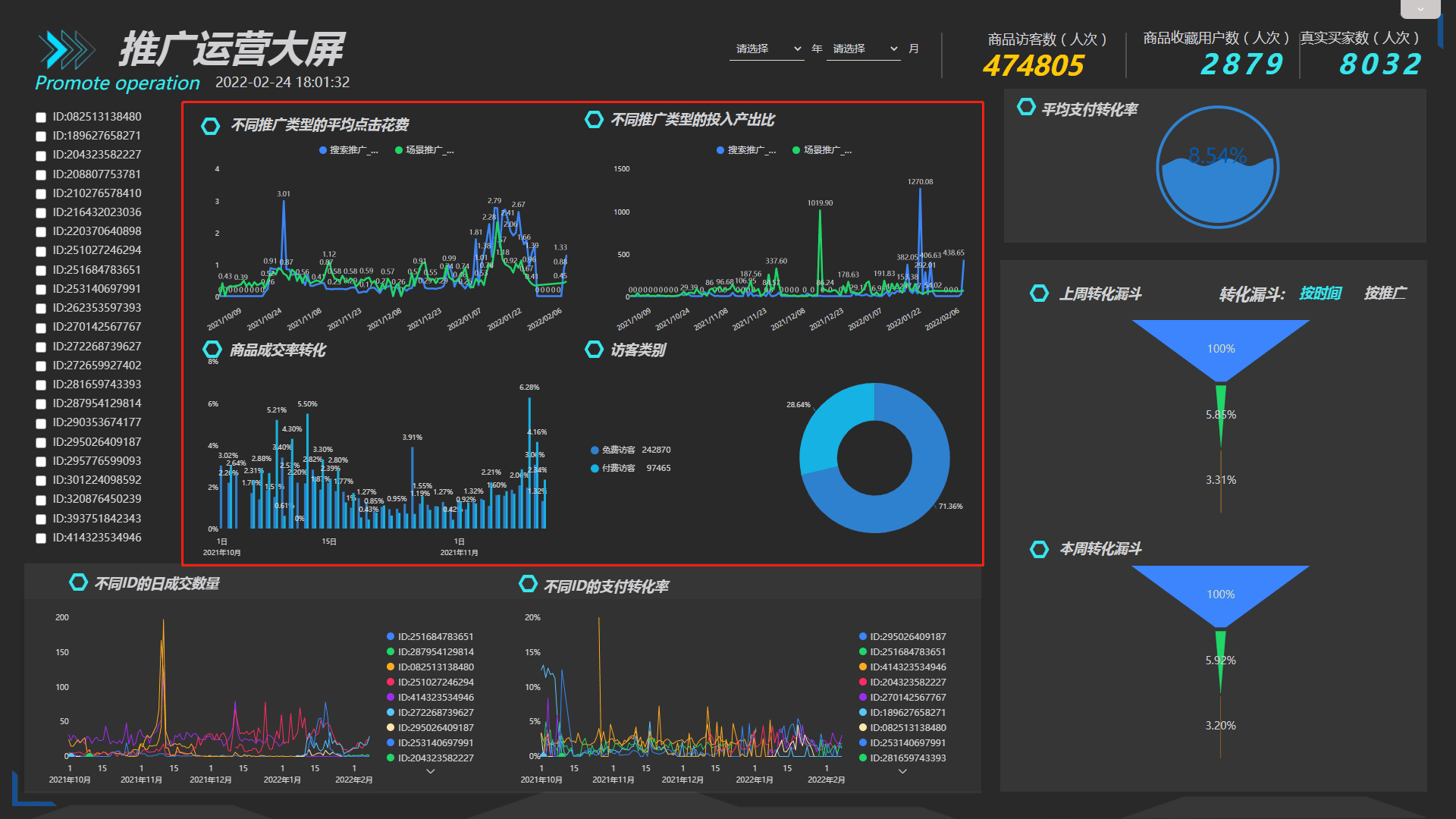
Task: Expand the collapsed panel arrow at top right
Action: pos(1420,9)
